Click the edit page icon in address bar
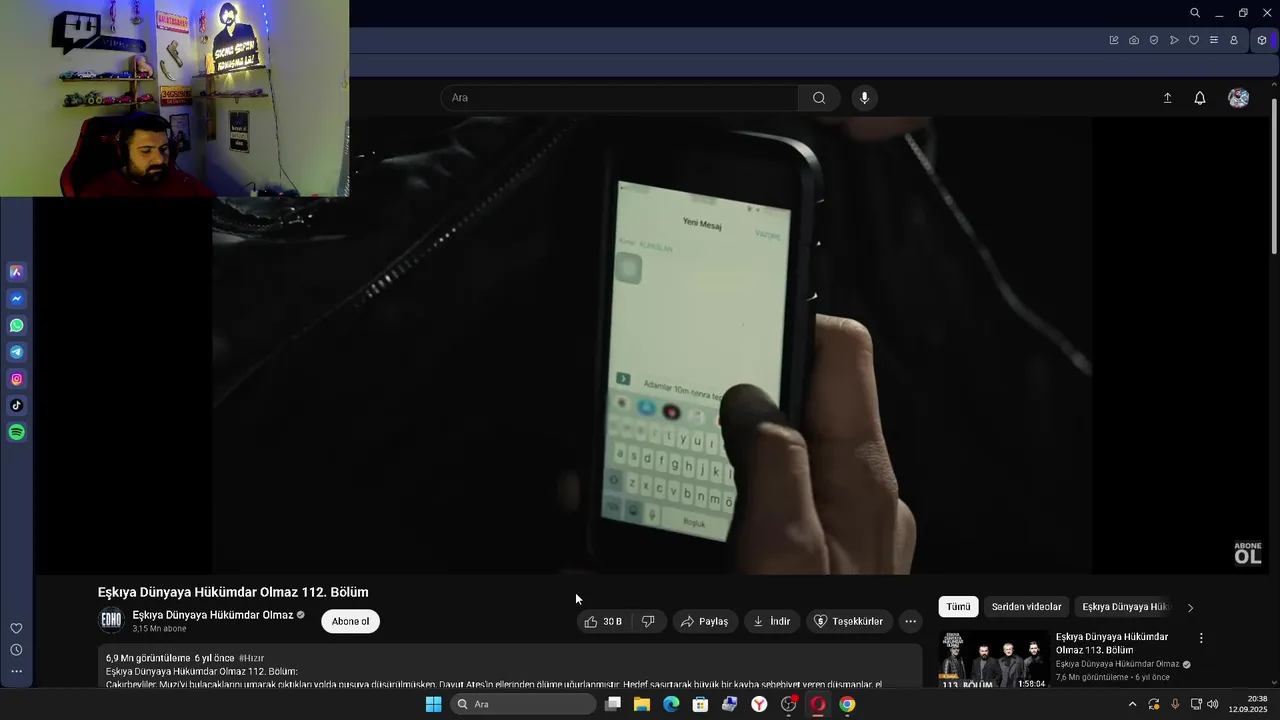 [1114, 40]
